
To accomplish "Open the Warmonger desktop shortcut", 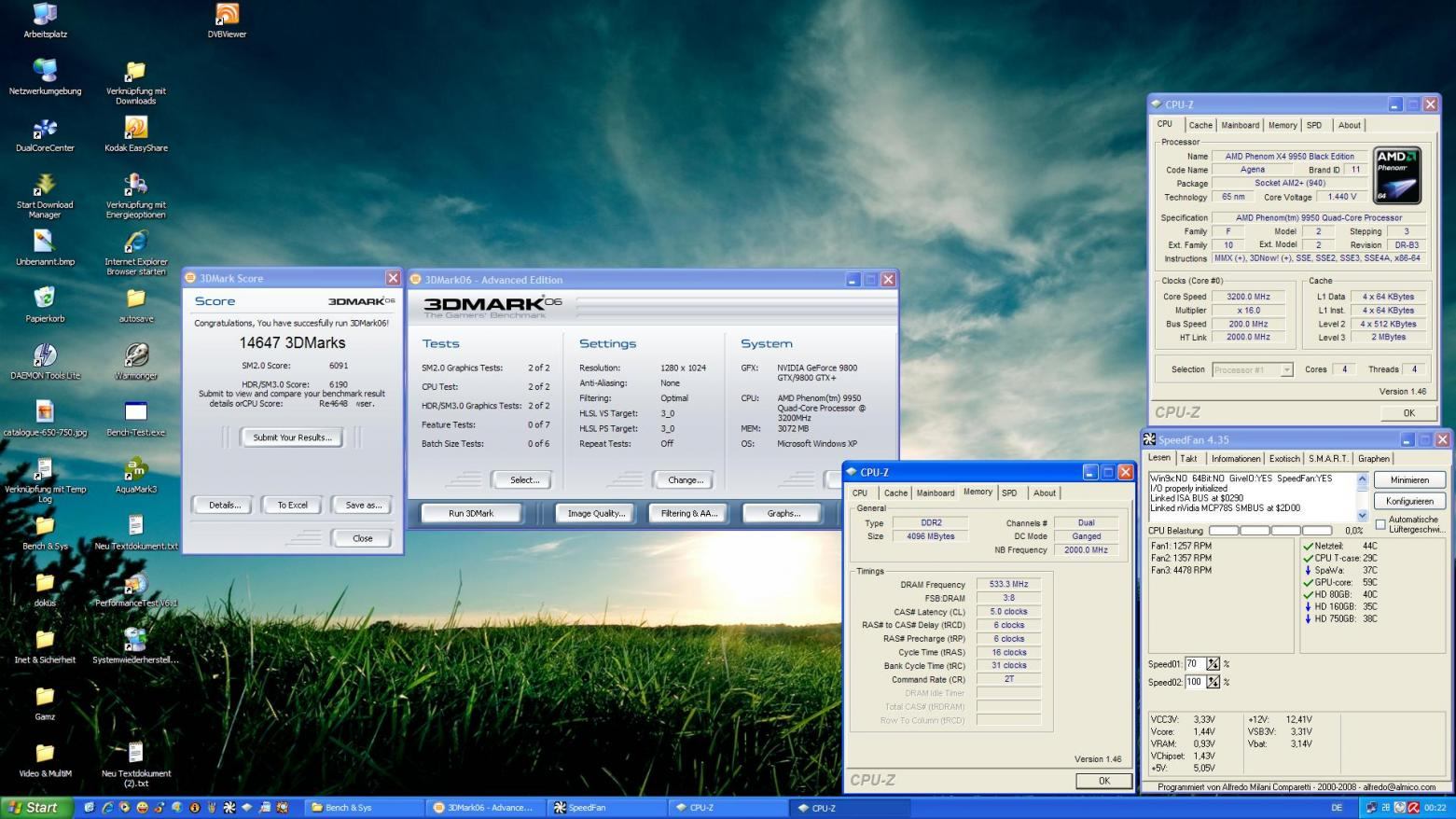I will point(136,362).
